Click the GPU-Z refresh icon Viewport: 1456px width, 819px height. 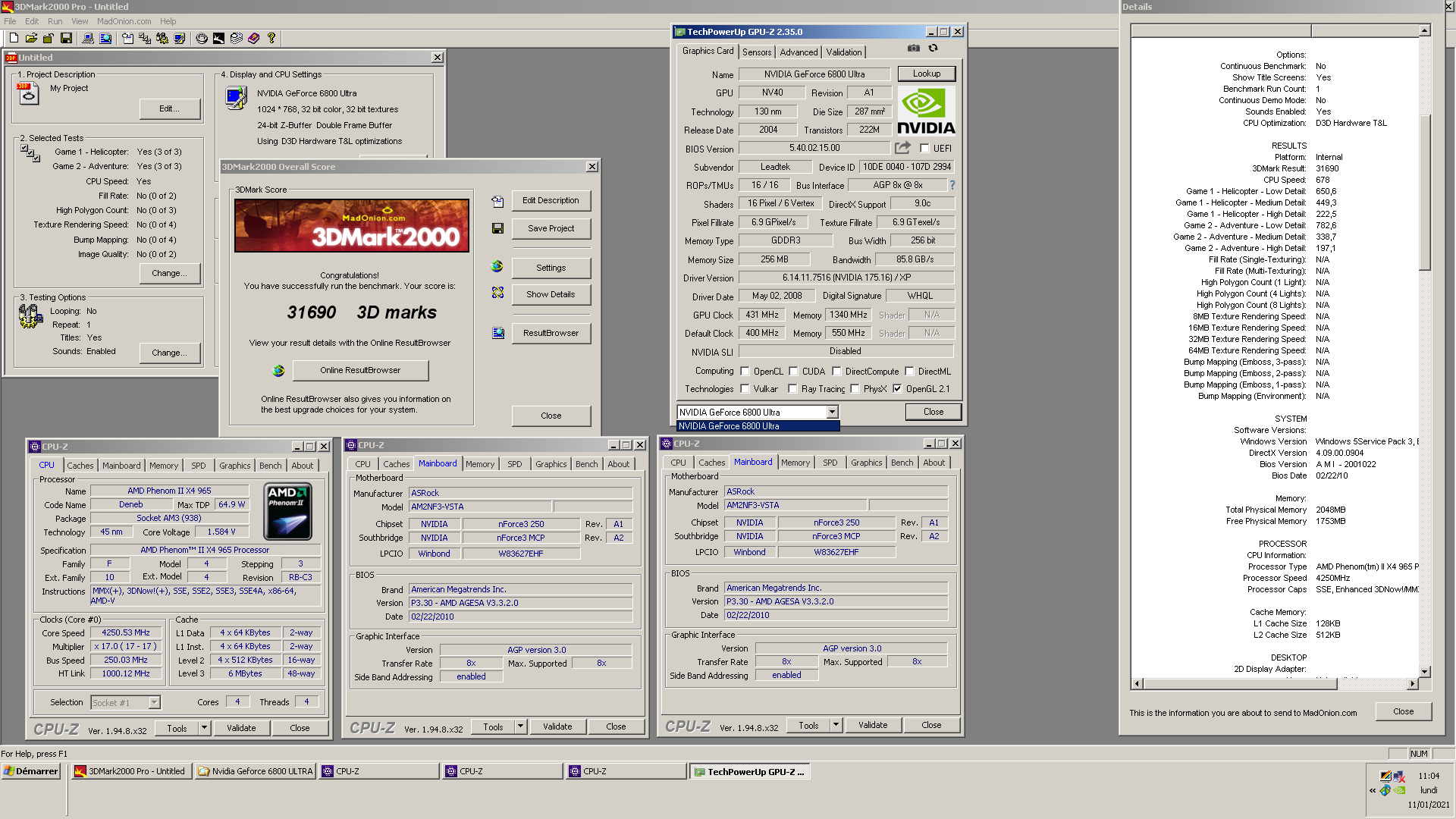pyautogui.click(x=933, y=48)
